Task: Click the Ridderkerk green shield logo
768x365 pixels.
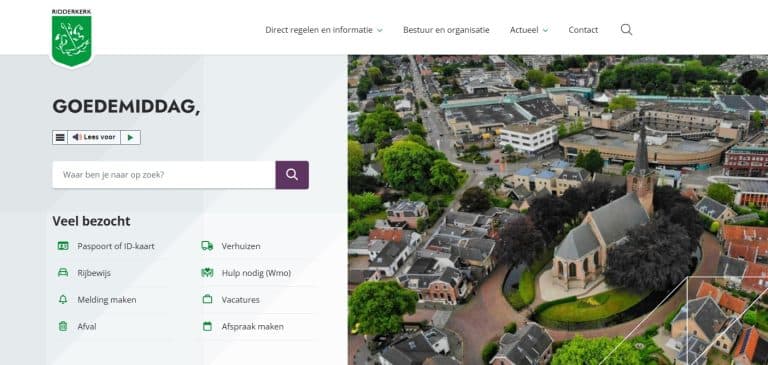Action: pyautogui.click(x=72, y=38)
